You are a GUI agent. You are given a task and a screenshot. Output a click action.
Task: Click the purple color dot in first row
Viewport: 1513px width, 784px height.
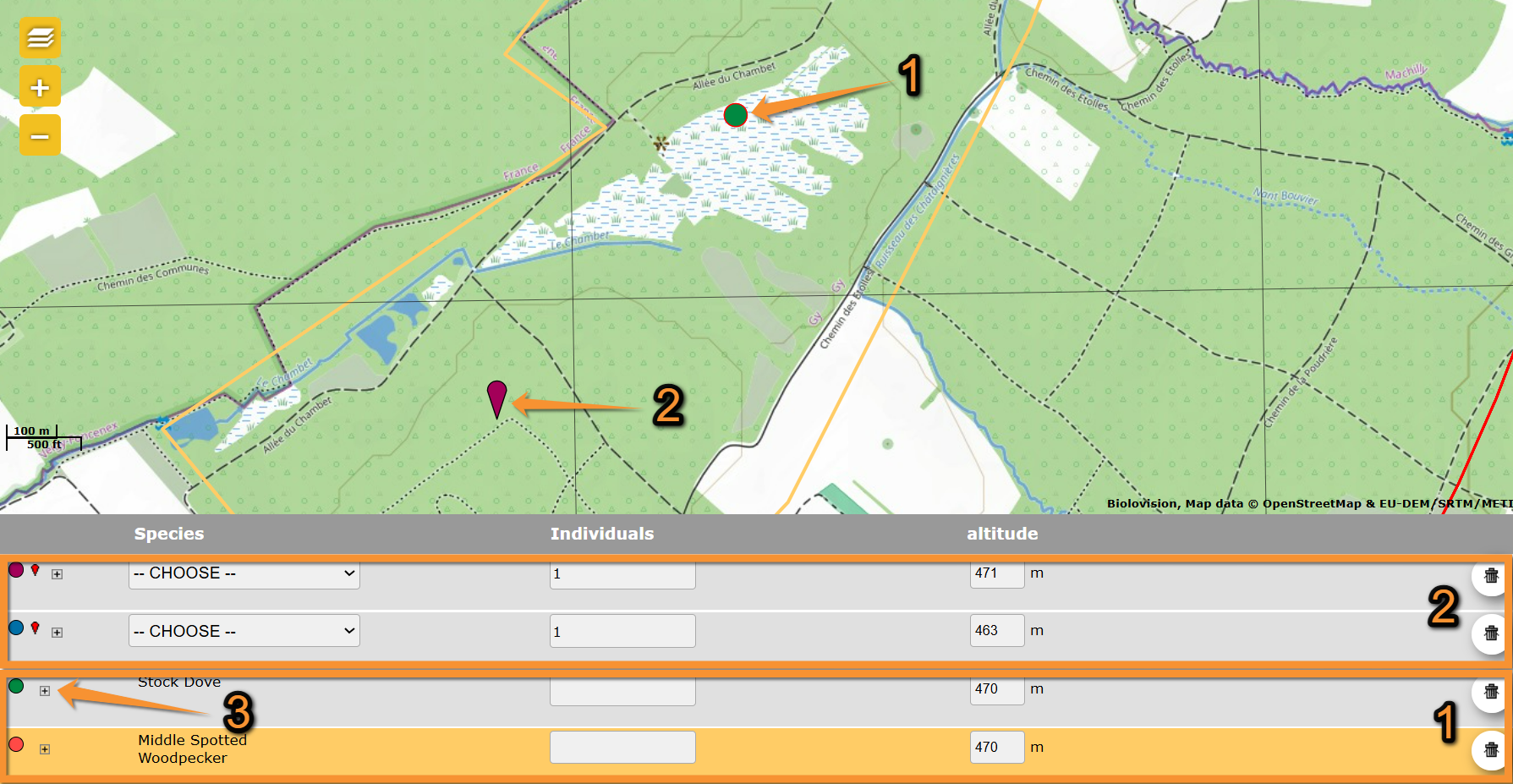16,569
